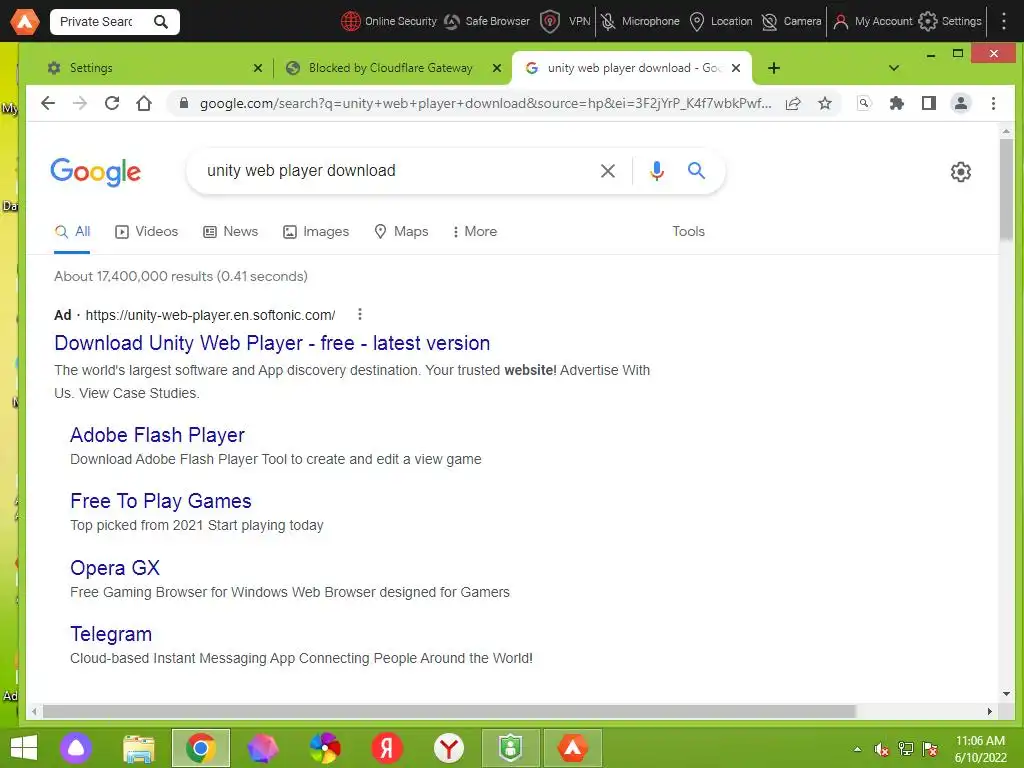Open the Chrome three-dot menu
Screen dimensions: 1024x768
tap(993, 103)
